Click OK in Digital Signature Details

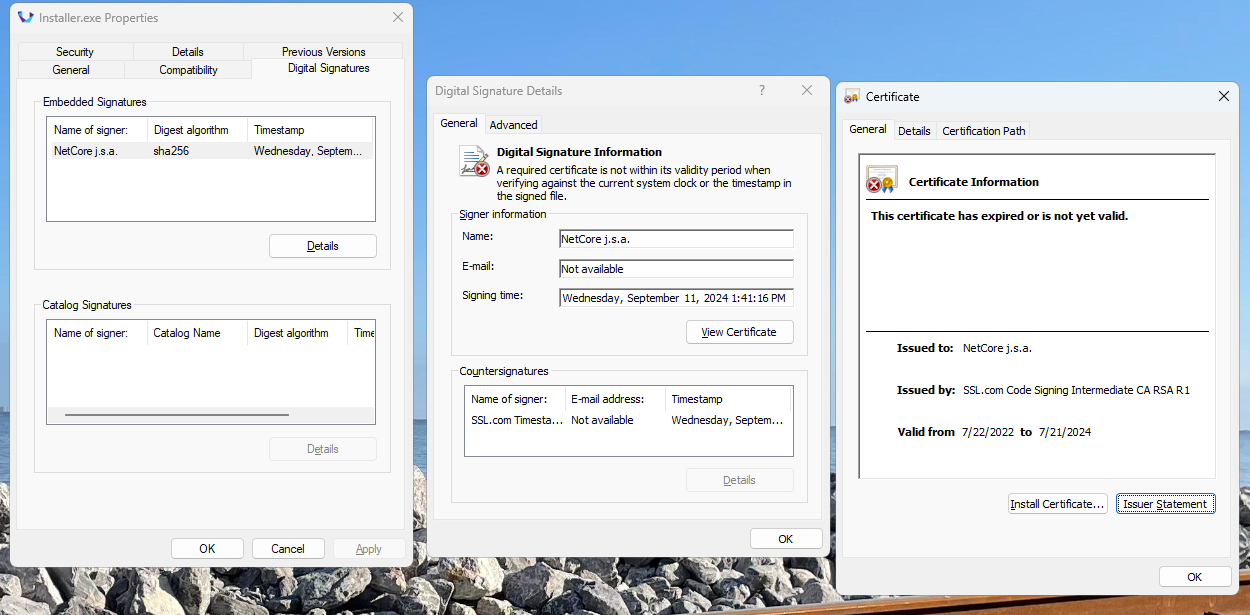pos(786,538)
